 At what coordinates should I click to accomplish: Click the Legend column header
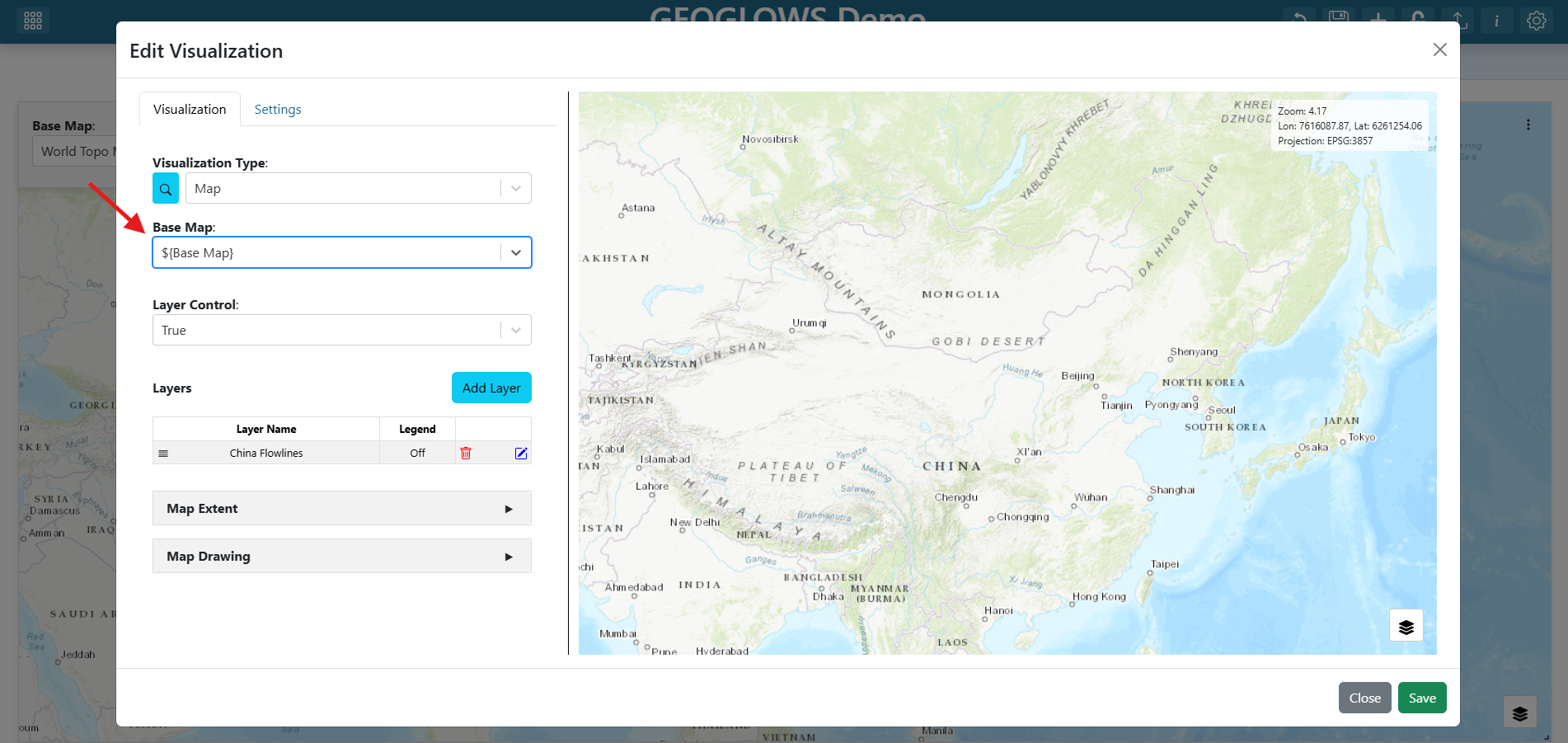pyautogui.click(x=418, y=430)
